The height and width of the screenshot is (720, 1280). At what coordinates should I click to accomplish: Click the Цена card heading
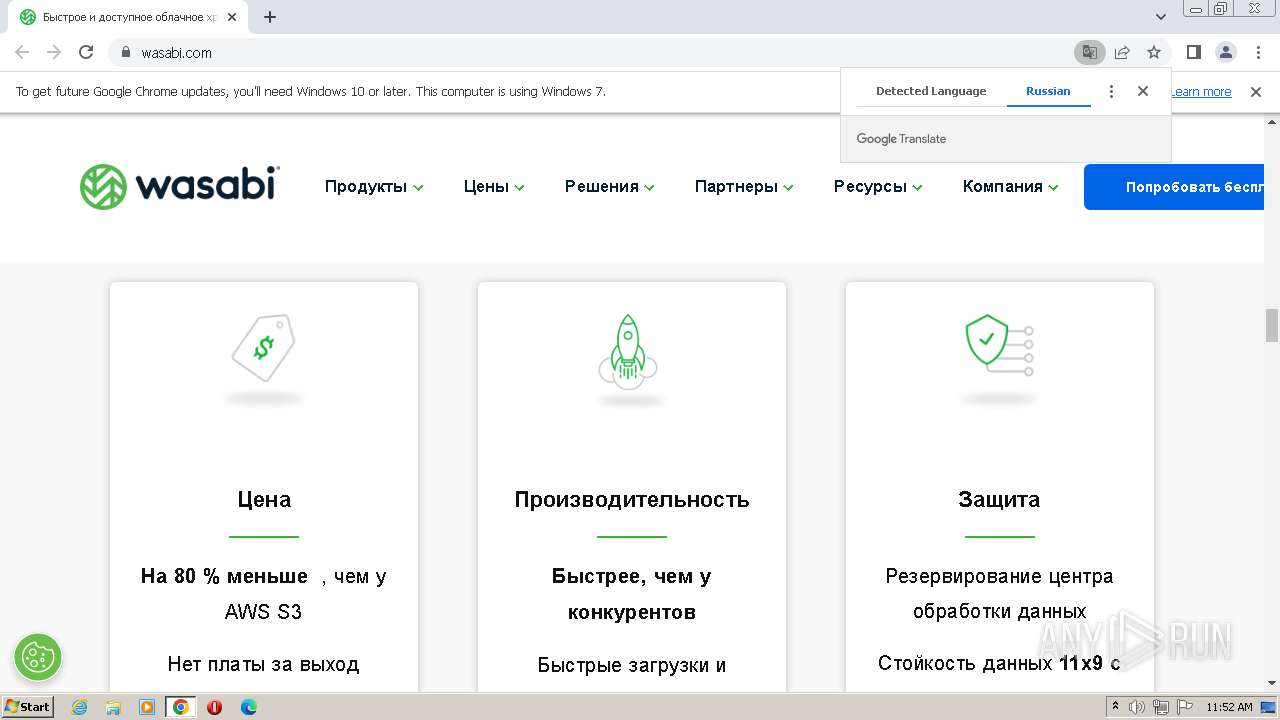pyautogui.click(x=264, y=499)
